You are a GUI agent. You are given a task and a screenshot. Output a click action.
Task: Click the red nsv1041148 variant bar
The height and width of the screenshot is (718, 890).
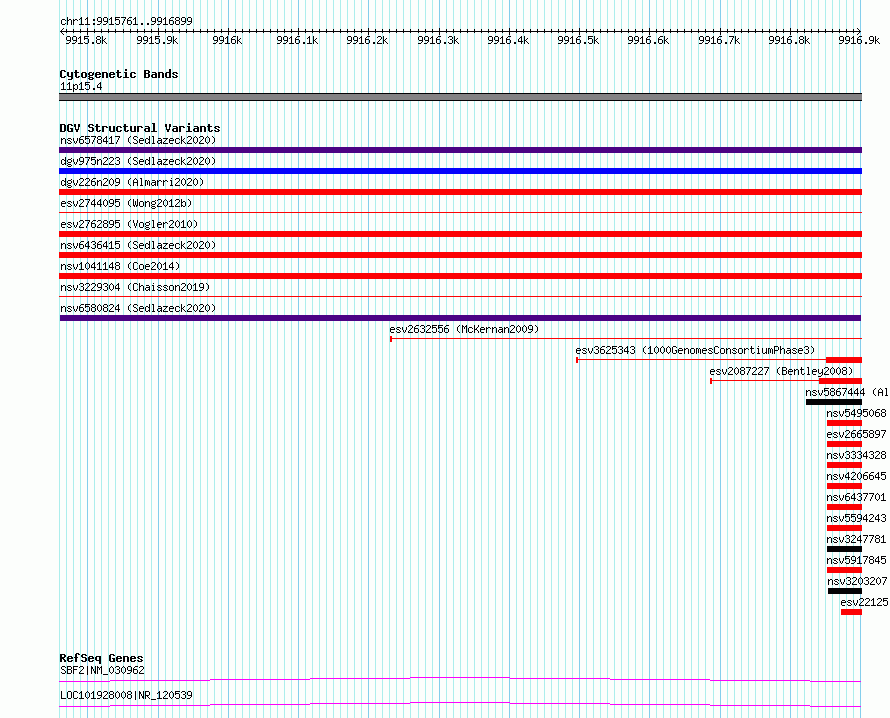pos(460,276)
